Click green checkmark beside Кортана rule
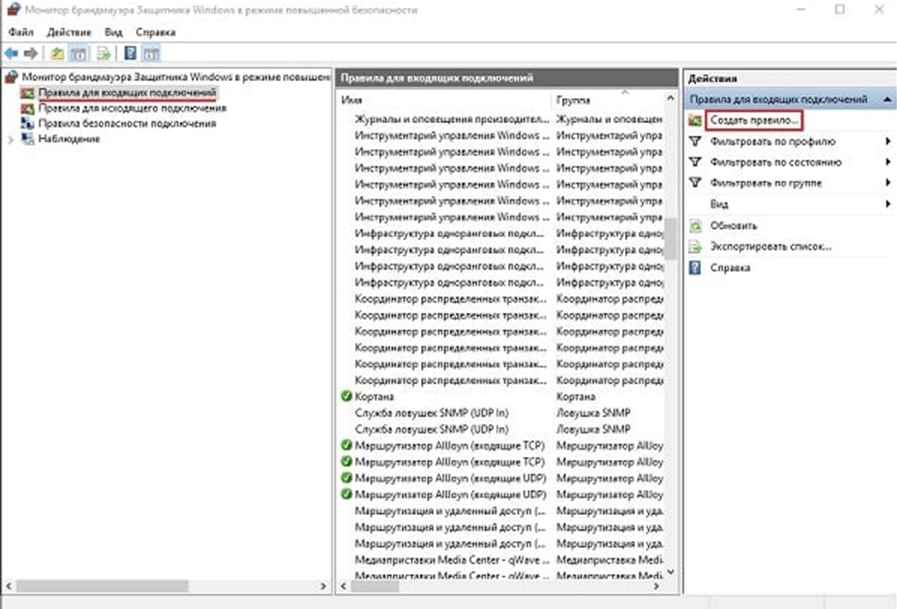Screen dimensions: 897x609 pos(346,396)
